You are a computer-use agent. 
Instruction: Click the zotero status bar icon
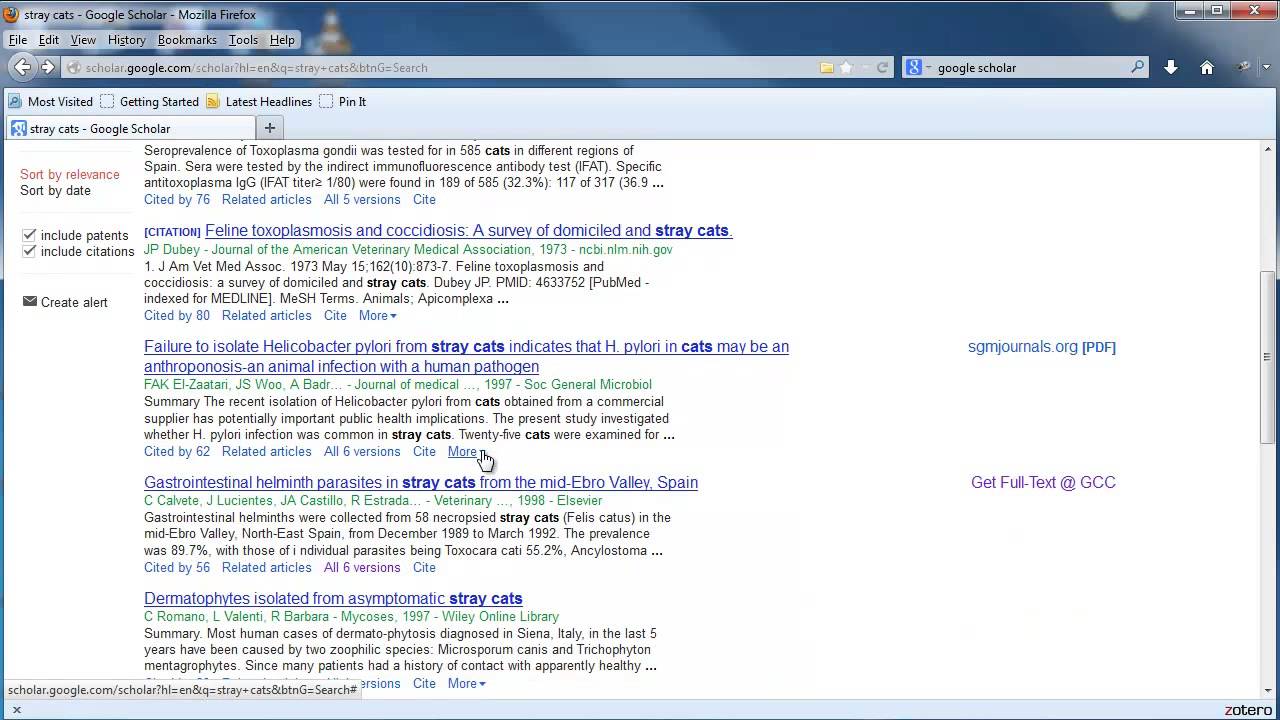[x=1248, y=710]
